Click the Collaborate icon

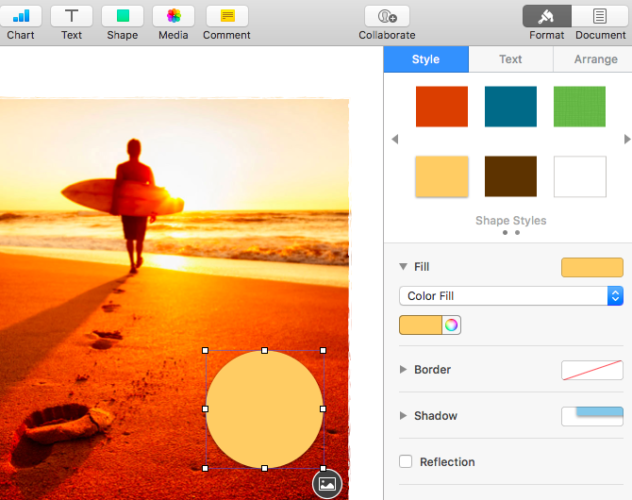click(387, 16)
